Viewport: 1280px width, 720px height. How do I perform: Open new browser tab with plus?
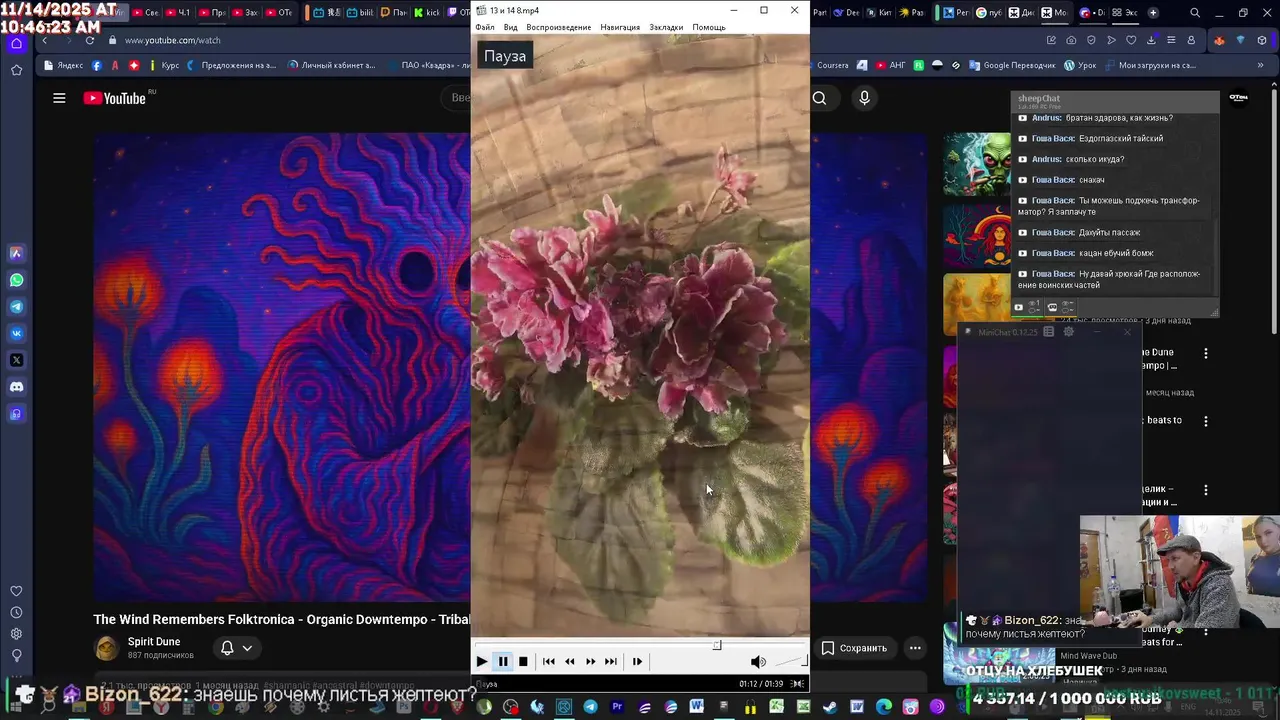click(x=1153, y=13)
